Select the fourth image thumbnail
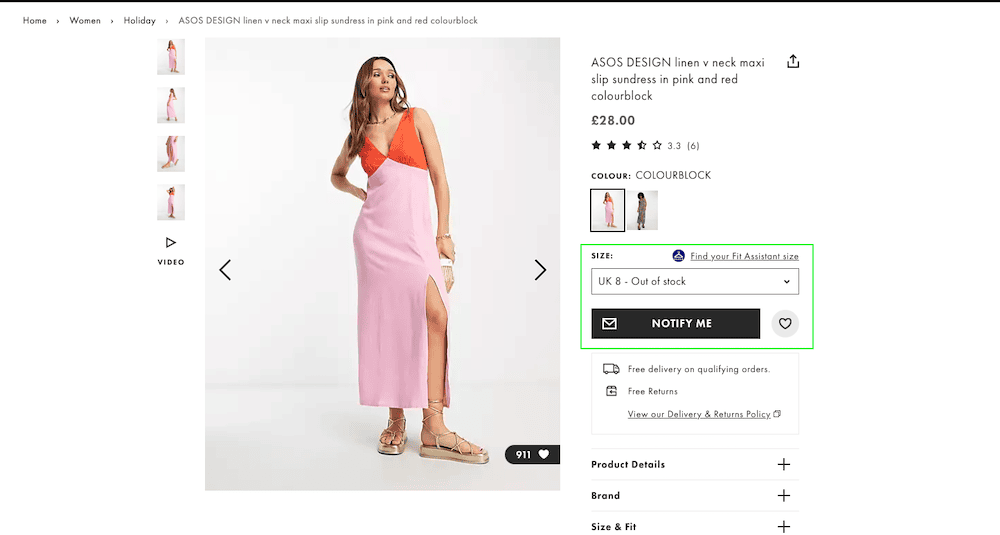Viewport: 1000px width, 535px height. click(171, 202)
